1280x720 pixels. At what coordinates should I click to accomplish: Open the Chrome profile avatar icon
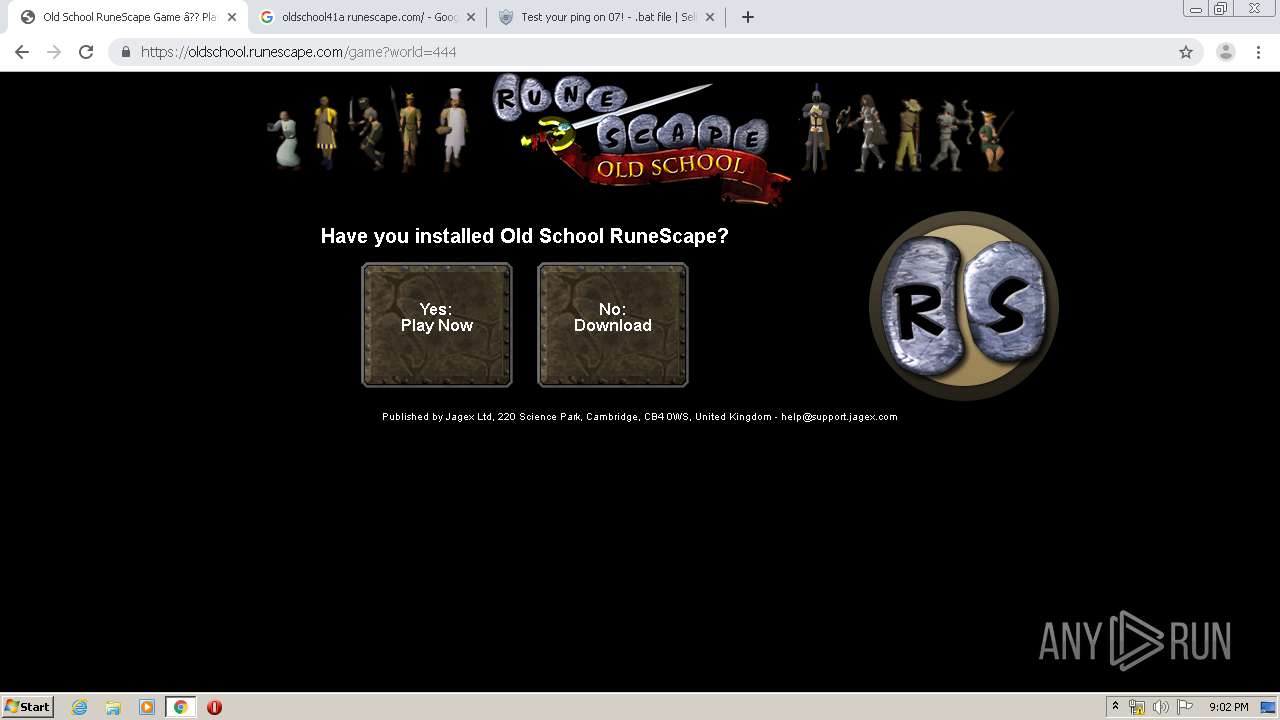pos(1226,52)
